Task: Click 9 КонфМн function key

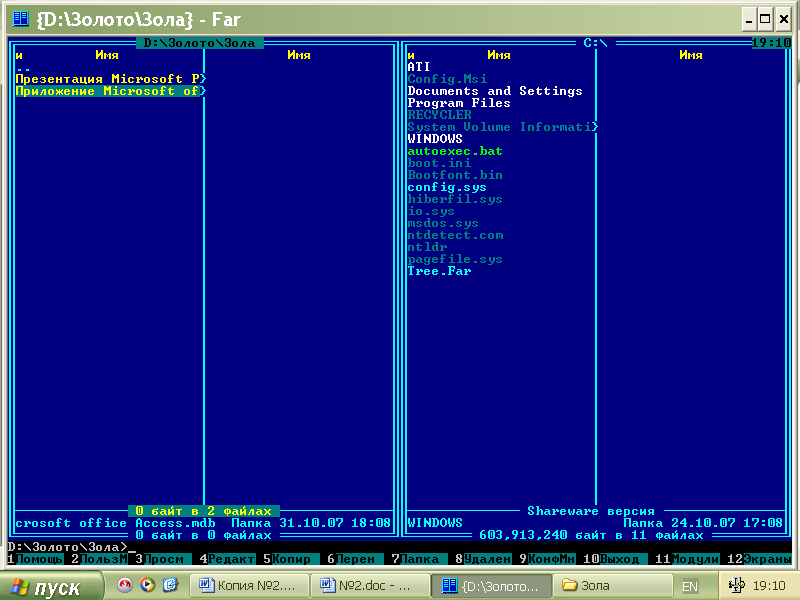Action: [547, 559]
